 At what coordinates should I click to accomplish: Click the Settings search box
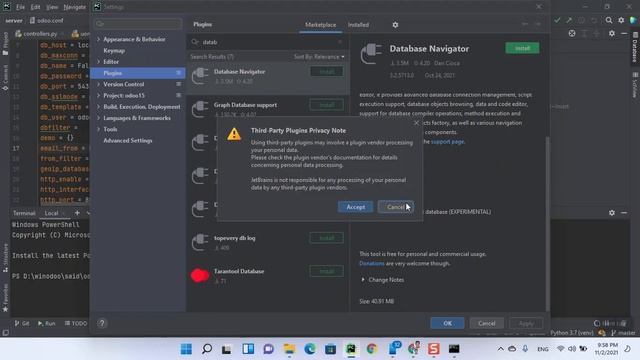(138, 24)
